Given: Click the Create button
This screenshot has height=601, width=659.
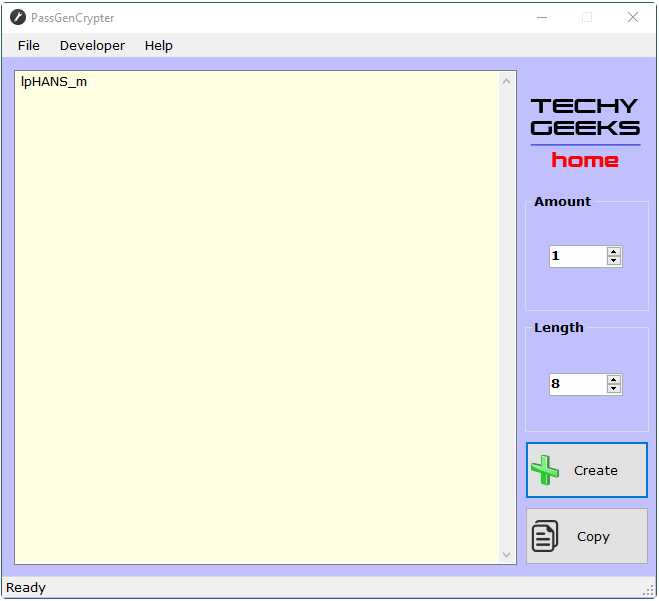Looking at the screenshot, I should (587, 470).
